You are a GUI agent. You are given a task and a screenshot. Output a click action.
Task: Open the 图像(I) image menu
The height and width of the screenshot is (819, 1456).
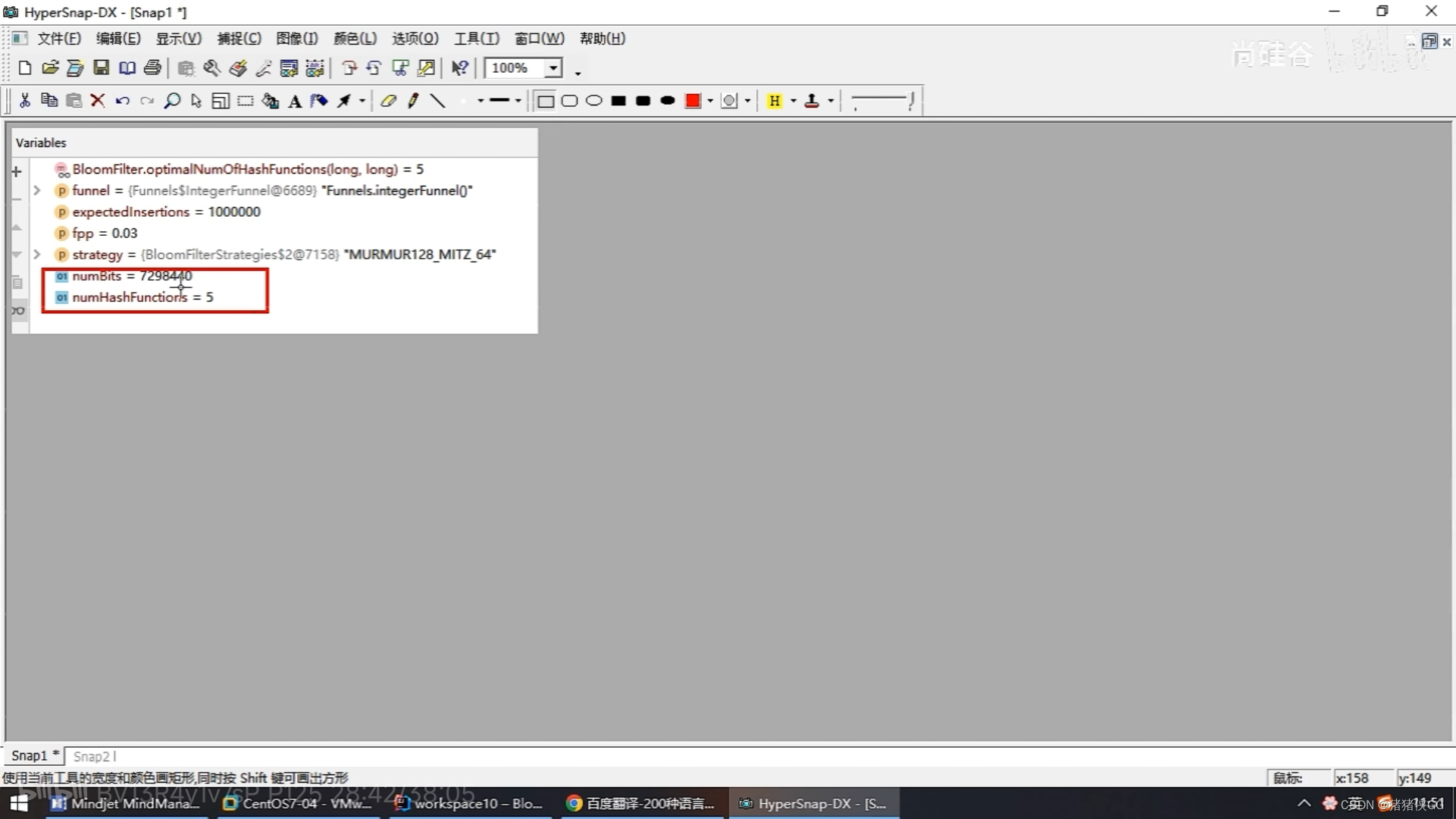click(x=297, y=39)
